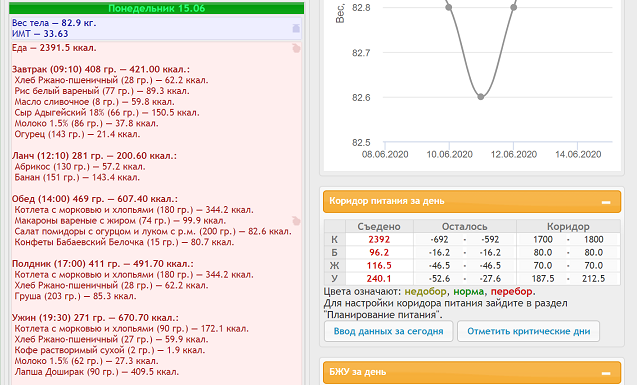Select 'Банан (151 гр.)' entry
The height and width of the screenshot is (385, 637).
point(77,177)
